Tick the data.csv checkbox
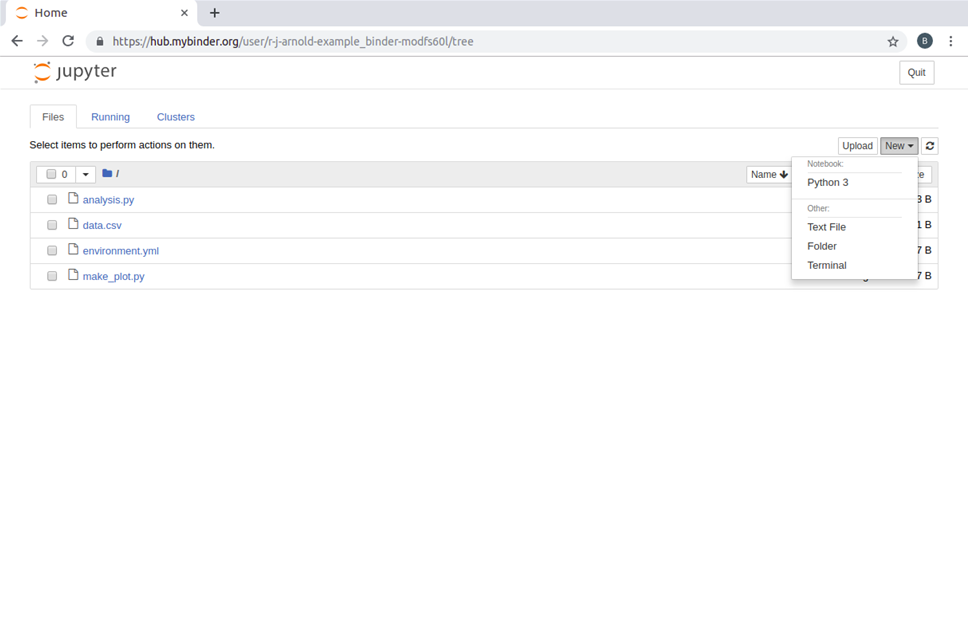 (x=52, y=225)
